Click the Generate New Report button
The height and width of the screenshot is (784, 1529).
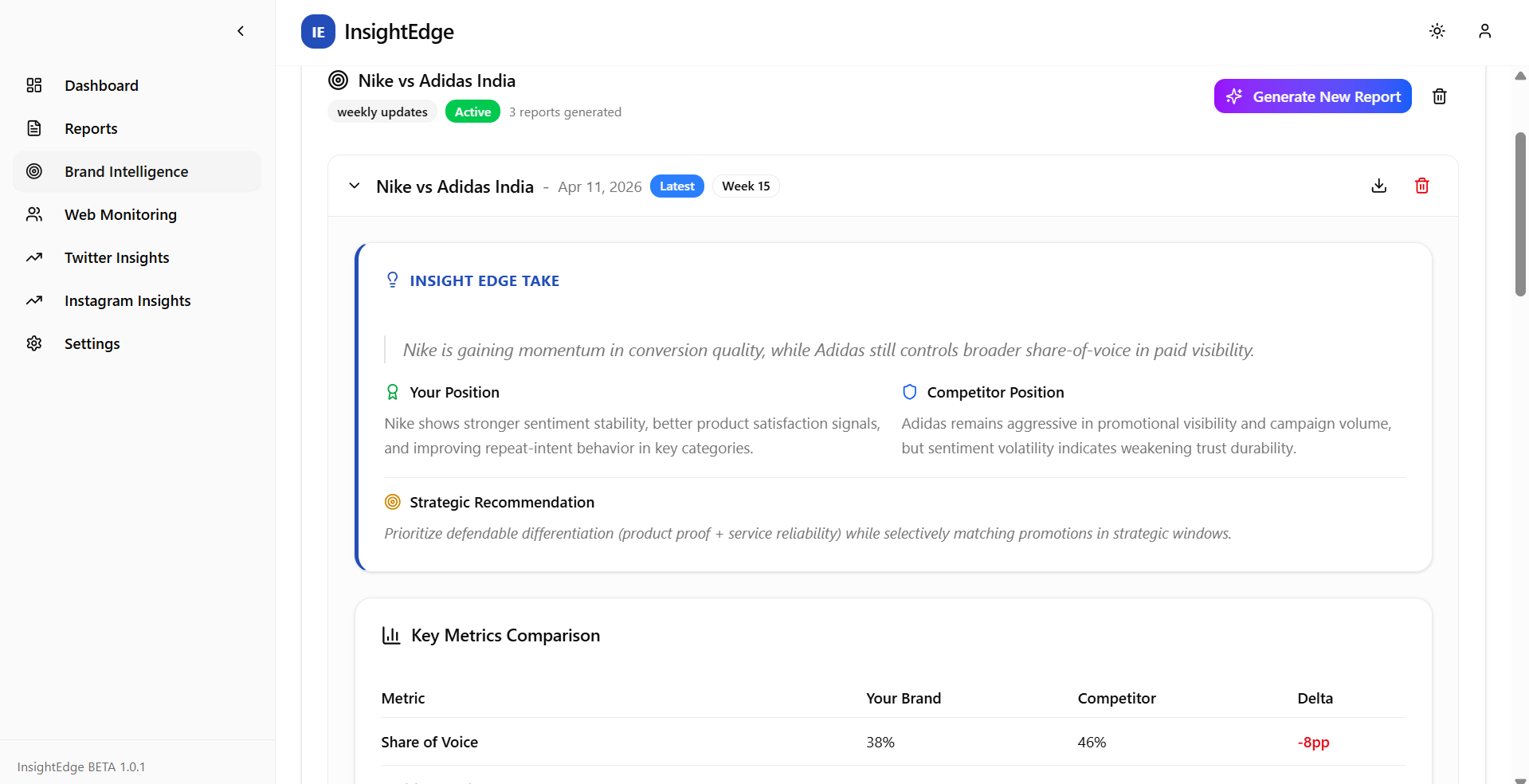pyautogui.click(x=1312, y=96)
